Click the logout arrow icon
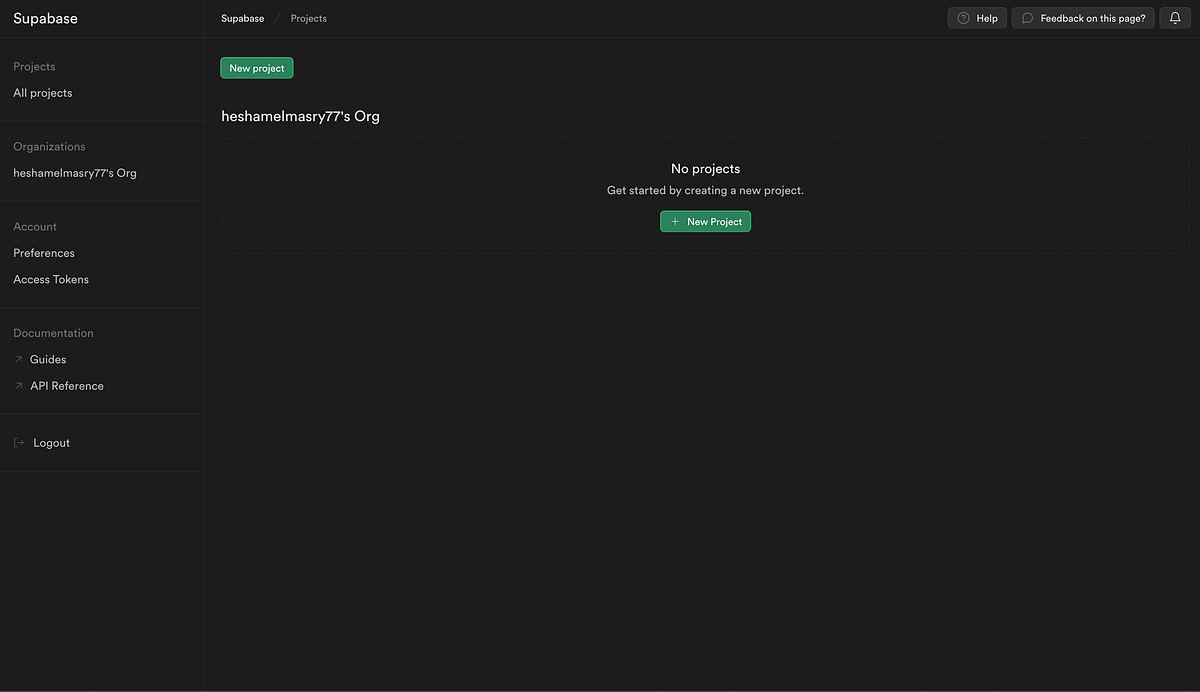Viewport: 1200px width, 692px height. [16, 442]
